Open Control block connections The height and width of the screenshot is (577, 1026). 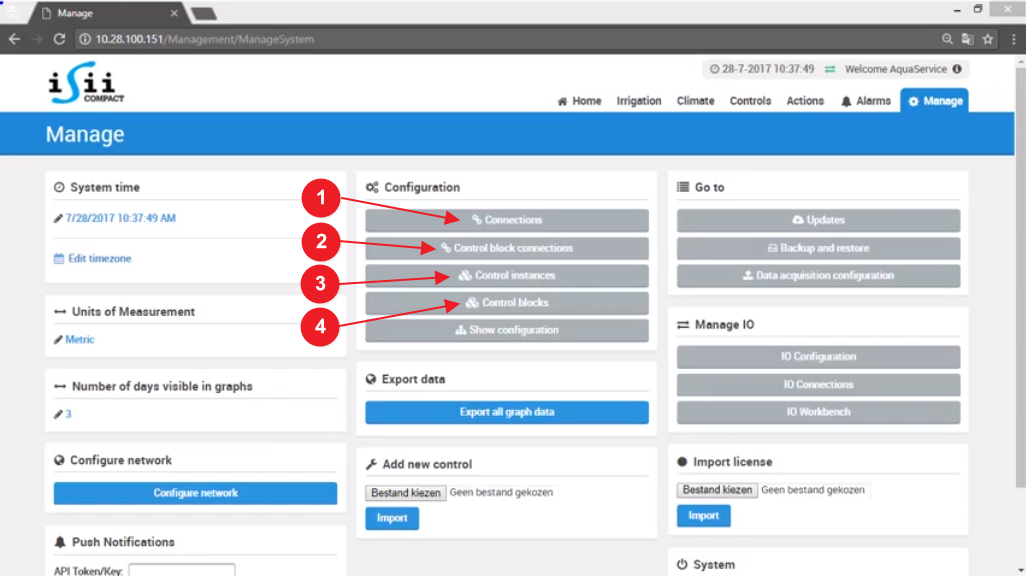pyautogui.click(x=507, y=249)
